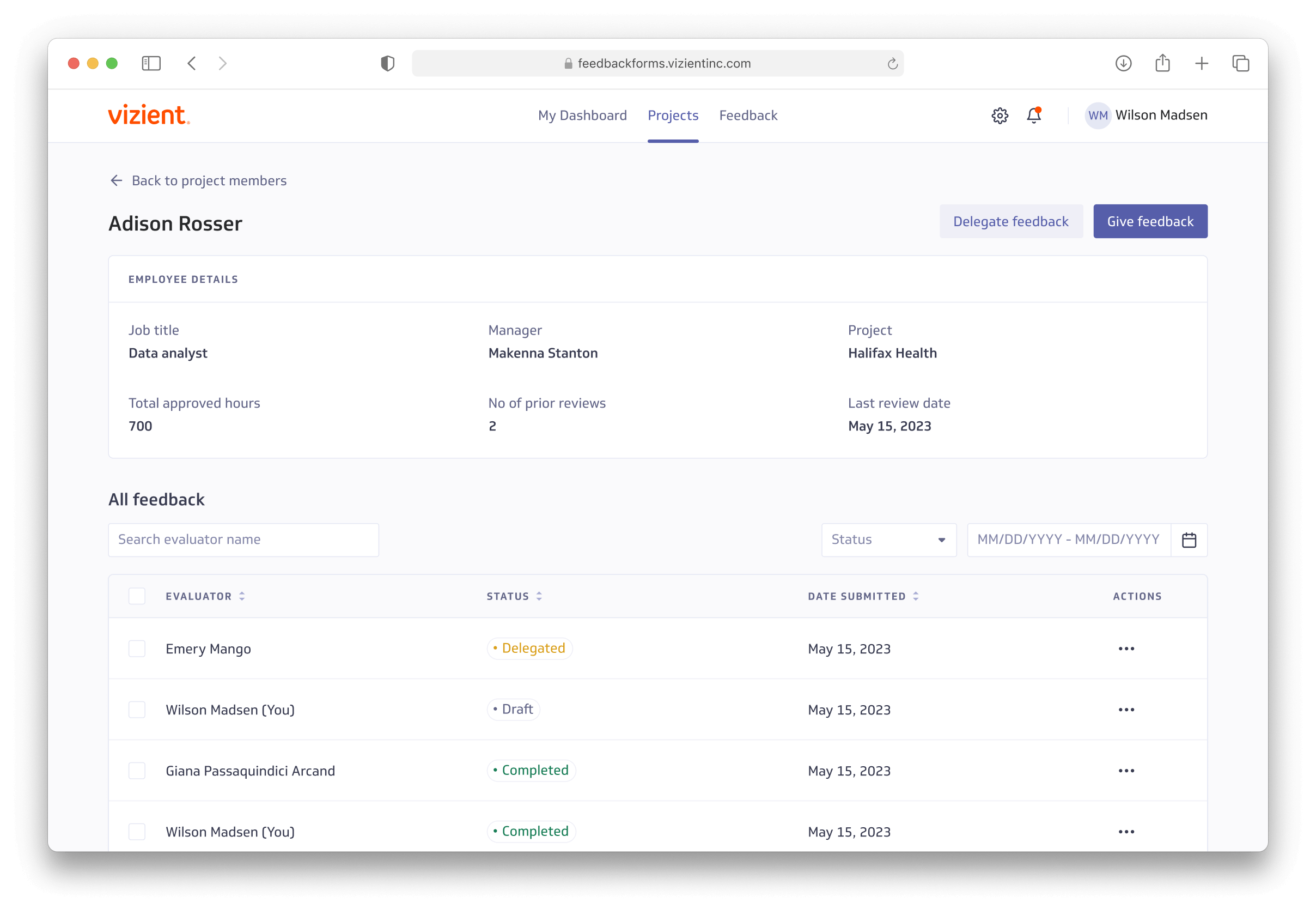Click the browser downloads icon
Viewport: 1316px width, 909px height.
click(x=1123, y=63)
